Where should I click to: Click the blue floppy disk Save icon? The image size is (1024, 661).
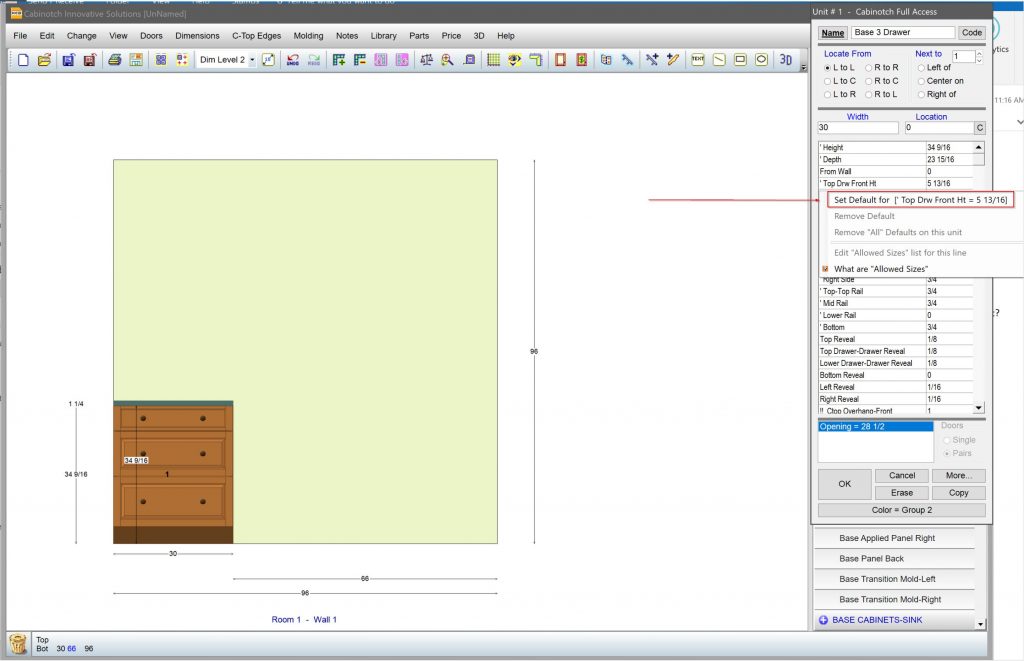69,60
